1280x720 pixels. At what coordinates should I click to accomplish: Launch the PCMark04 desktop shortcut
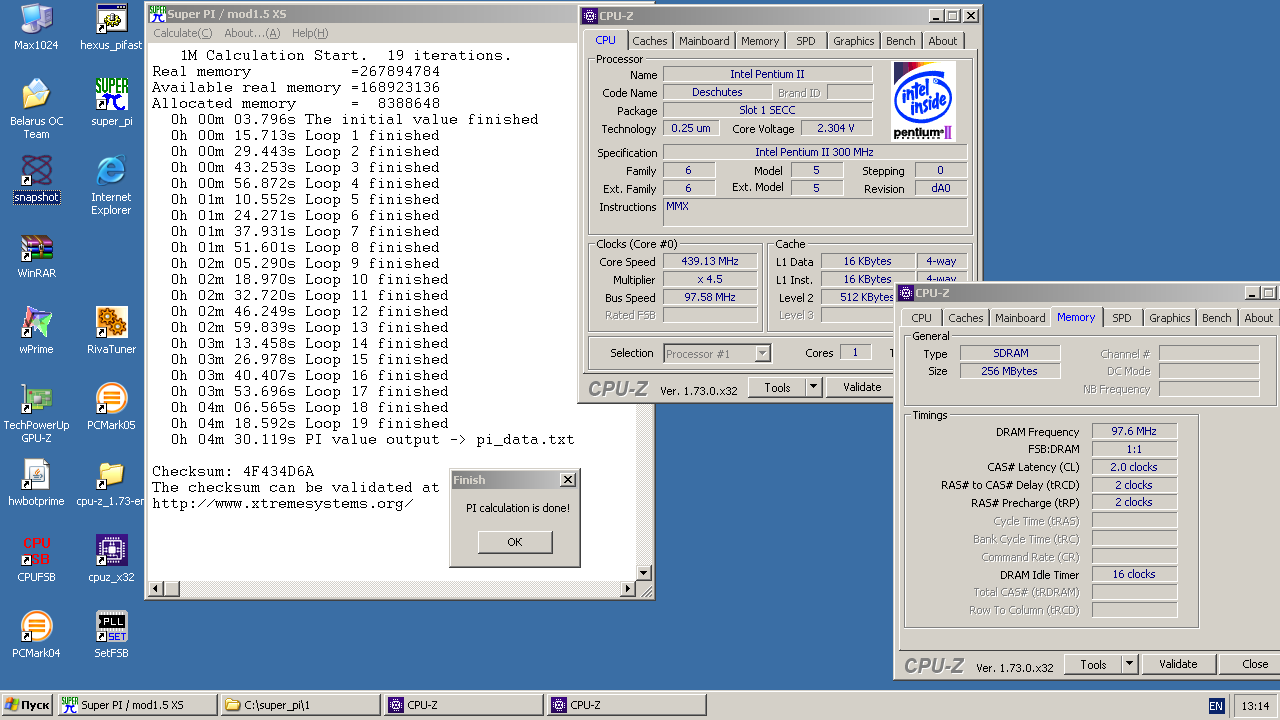pos(36,626)
